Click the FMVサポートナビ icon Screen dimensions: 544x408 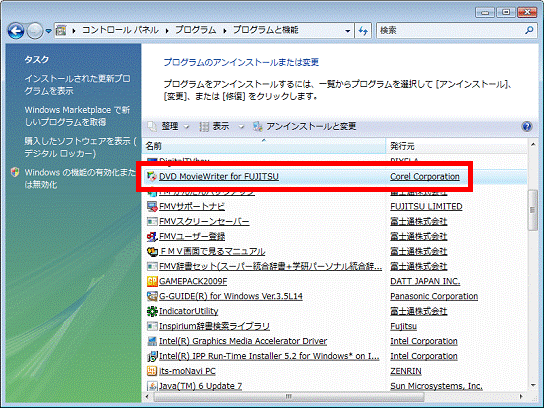click(152, 207)
